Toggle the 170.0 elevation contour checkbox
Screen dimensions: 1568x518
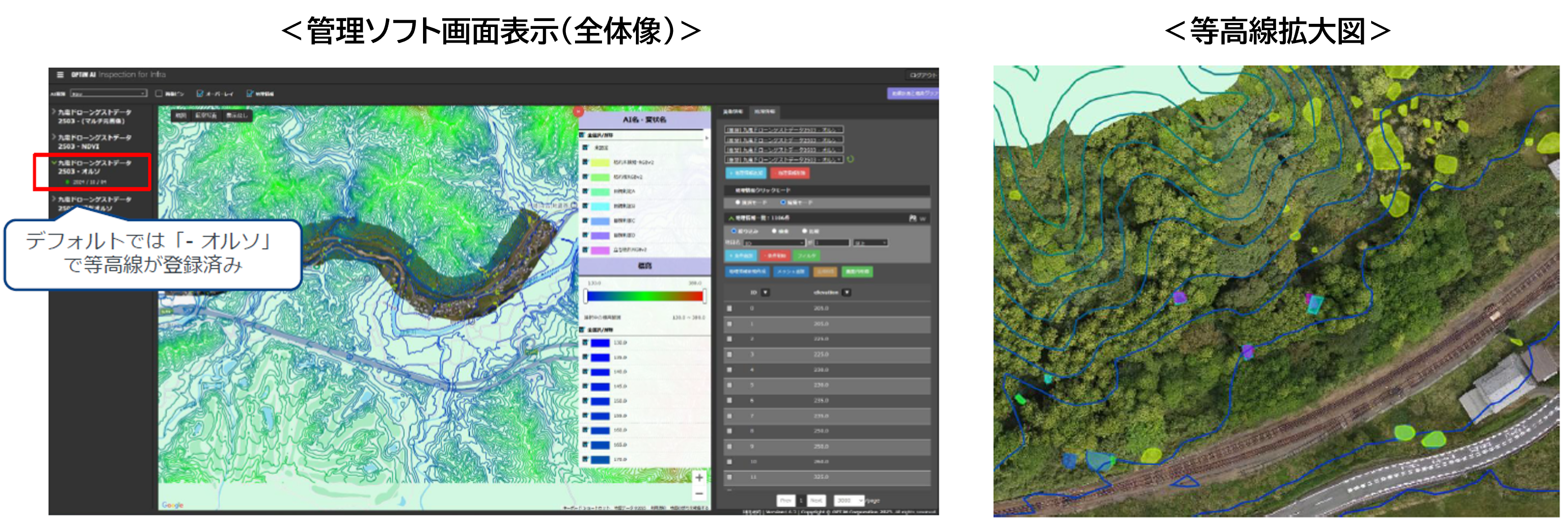click(585, 459)
